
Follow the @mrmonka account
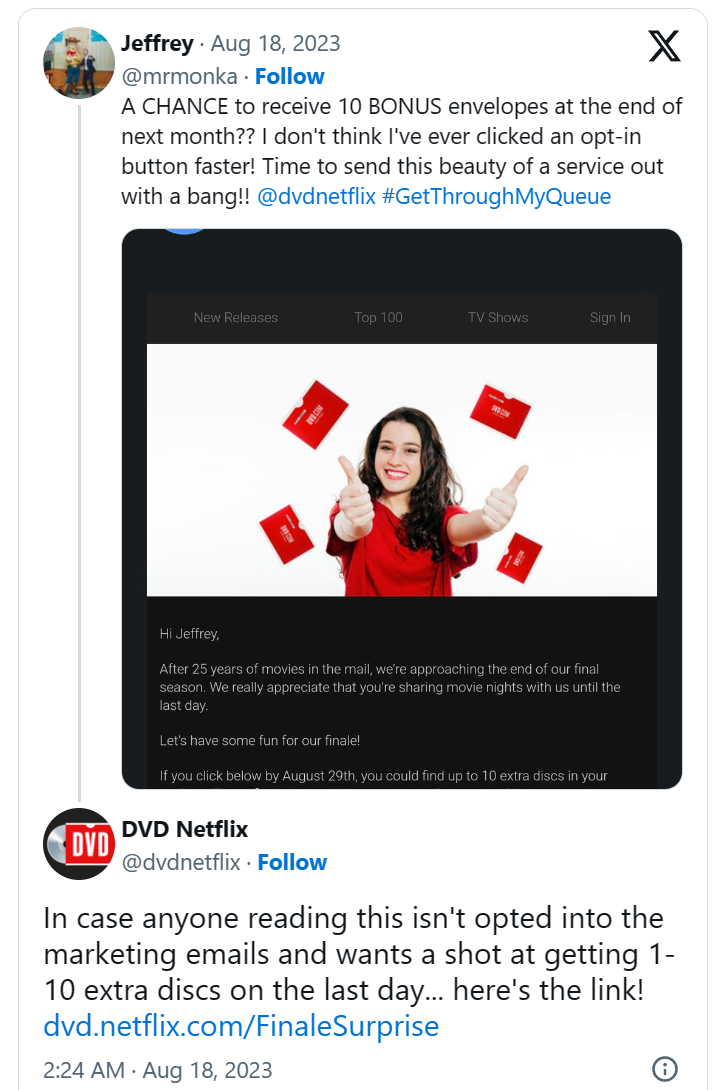pos(289,76)
